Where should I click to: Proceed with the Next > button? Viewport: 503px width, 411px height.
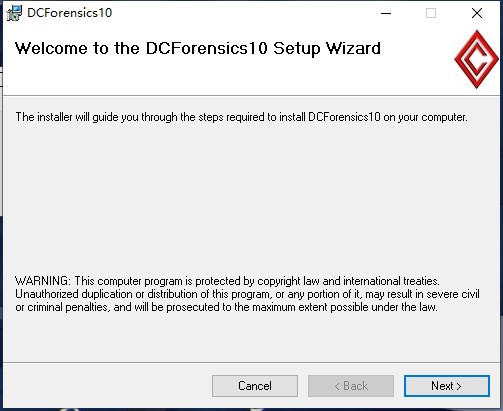447,386
